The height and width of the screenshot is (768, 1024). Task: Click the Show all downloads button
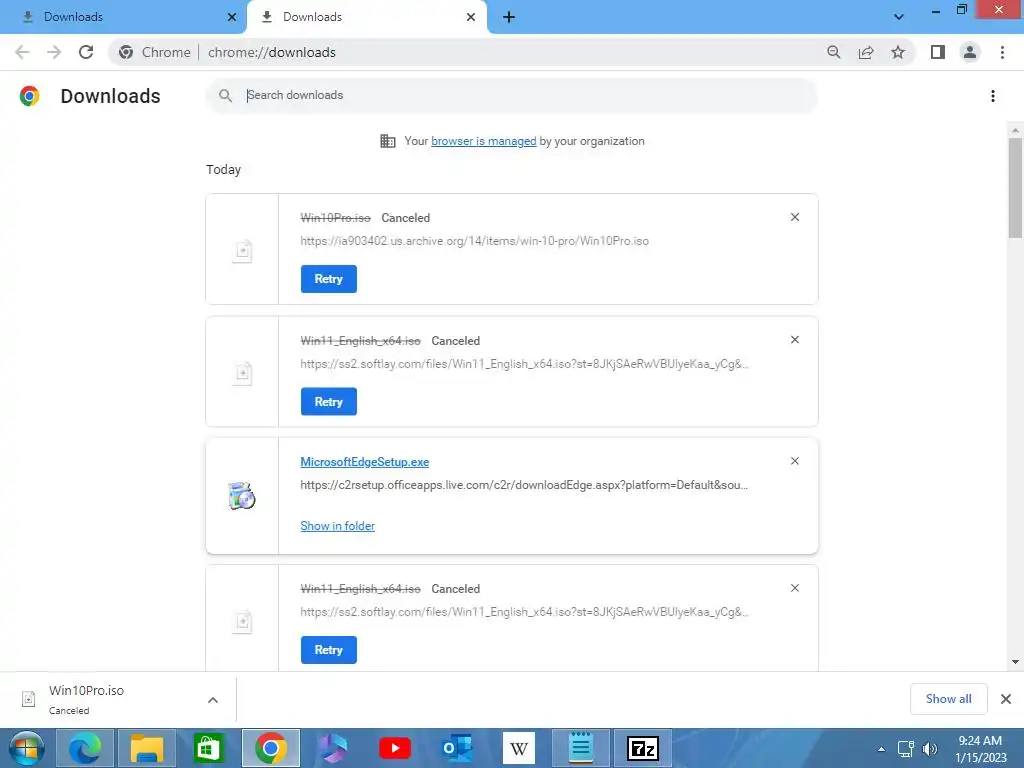click(x=948, y=699)
